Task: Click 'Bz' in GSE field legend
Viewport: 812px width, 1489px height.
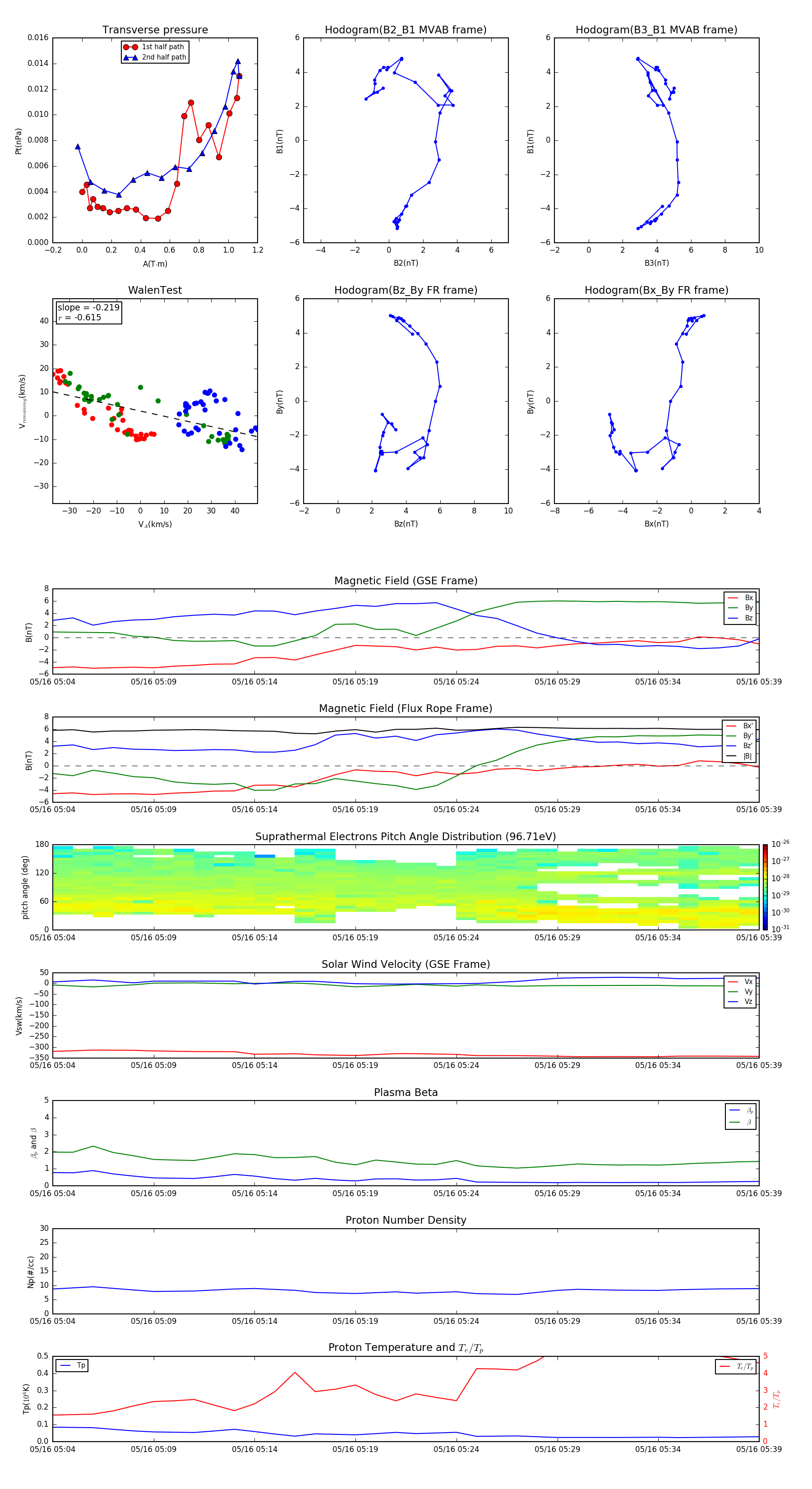Action: [748, 618]
